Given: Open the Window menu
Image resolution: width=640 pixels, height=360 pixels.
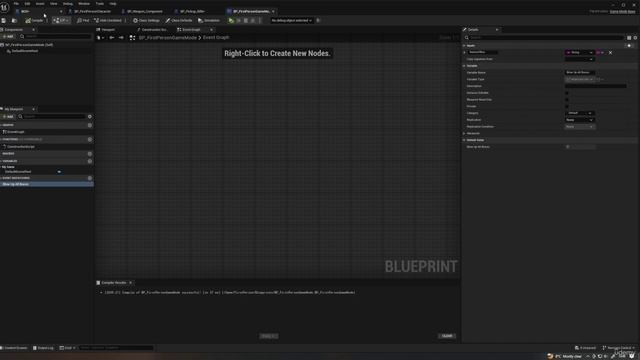Looking at the screenshot, I should tap(84, 4).
